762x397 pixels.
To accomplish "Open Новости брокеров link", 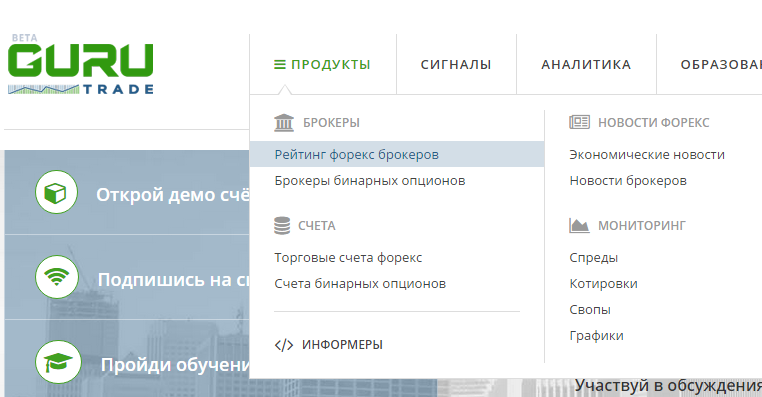I will (x=628, y=181).
